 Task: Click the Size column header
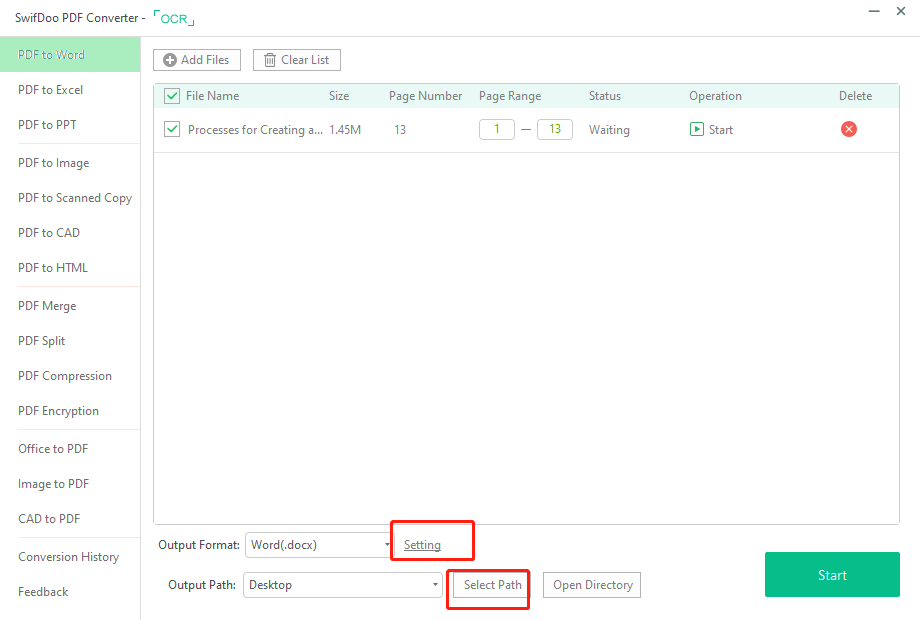click(x=339, y=96)
